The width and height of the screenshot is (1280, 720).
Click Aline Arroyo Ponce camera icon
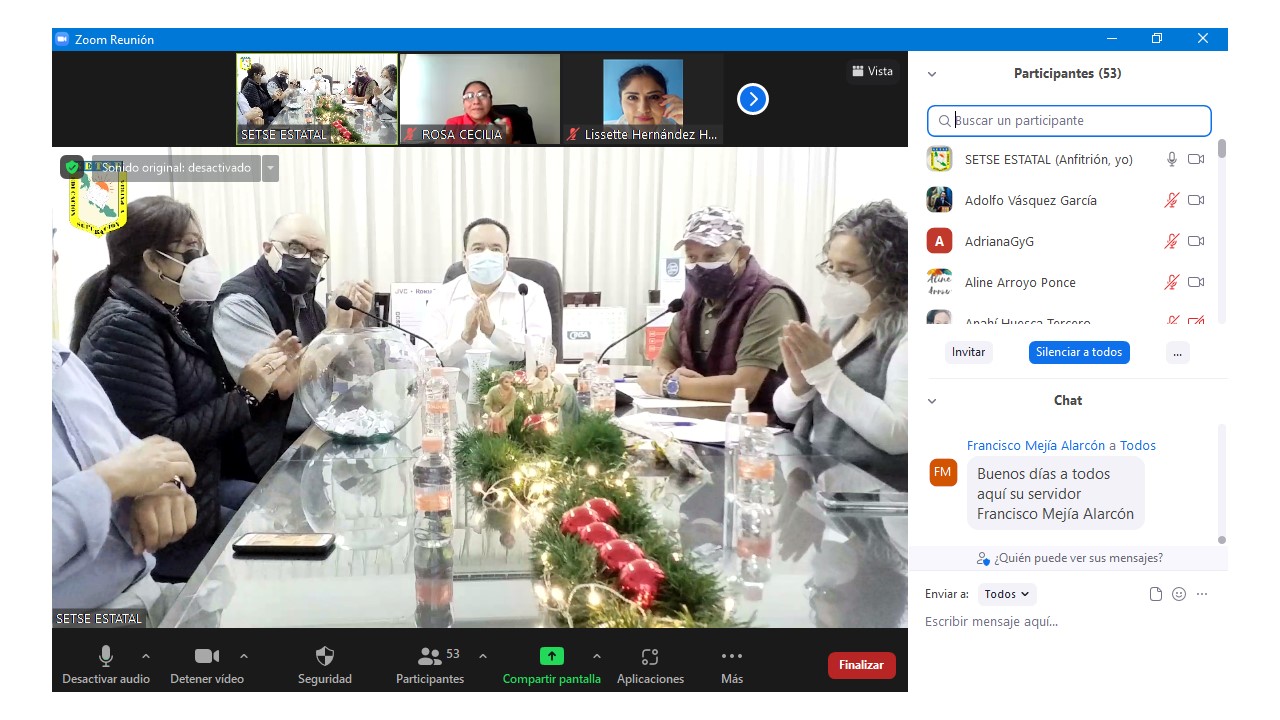coord(1196,282)
